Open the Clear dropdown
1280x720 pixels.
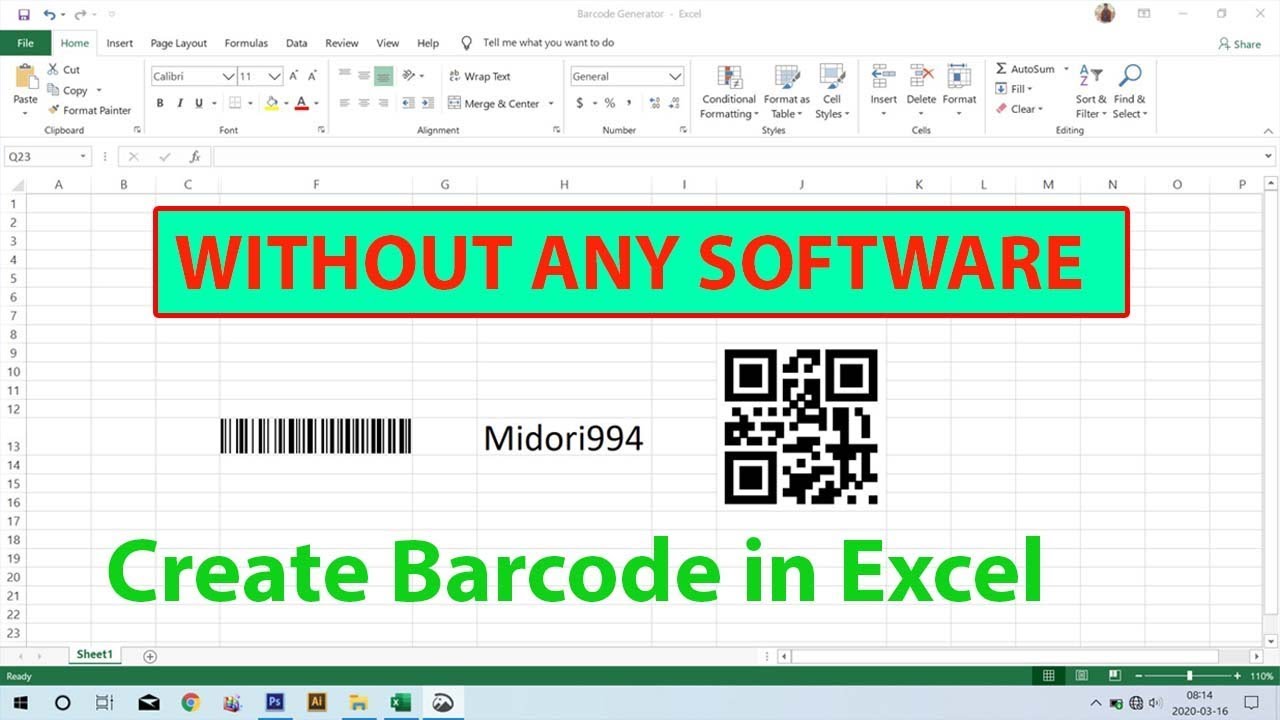tap(1019, 109)
